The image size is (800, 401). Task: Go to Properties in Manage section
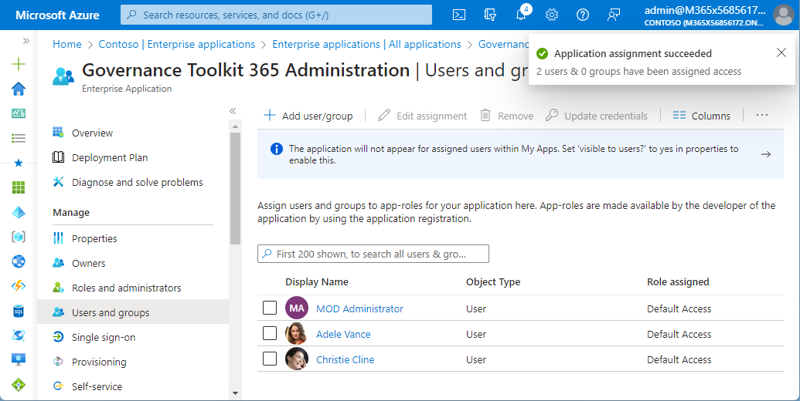click(x=94, y=238)
